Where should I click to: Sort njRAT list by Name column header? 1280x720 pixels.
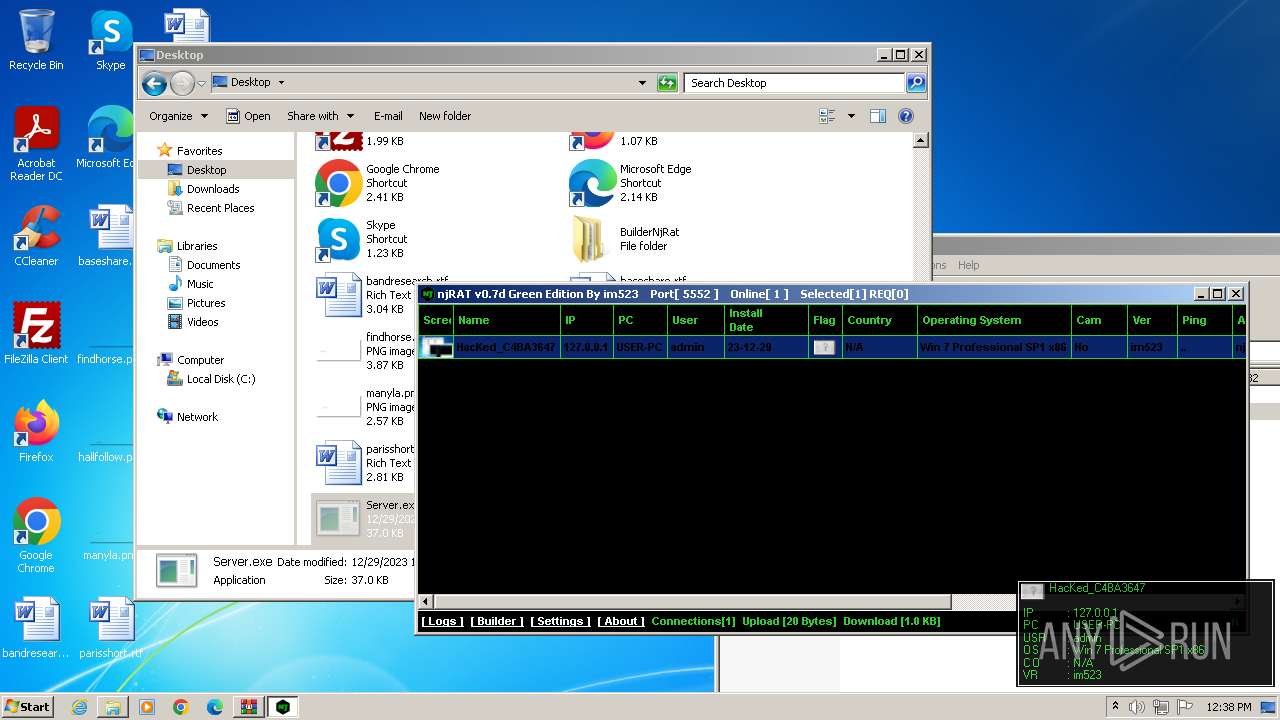pyautogui.click(x=507, y=320)
